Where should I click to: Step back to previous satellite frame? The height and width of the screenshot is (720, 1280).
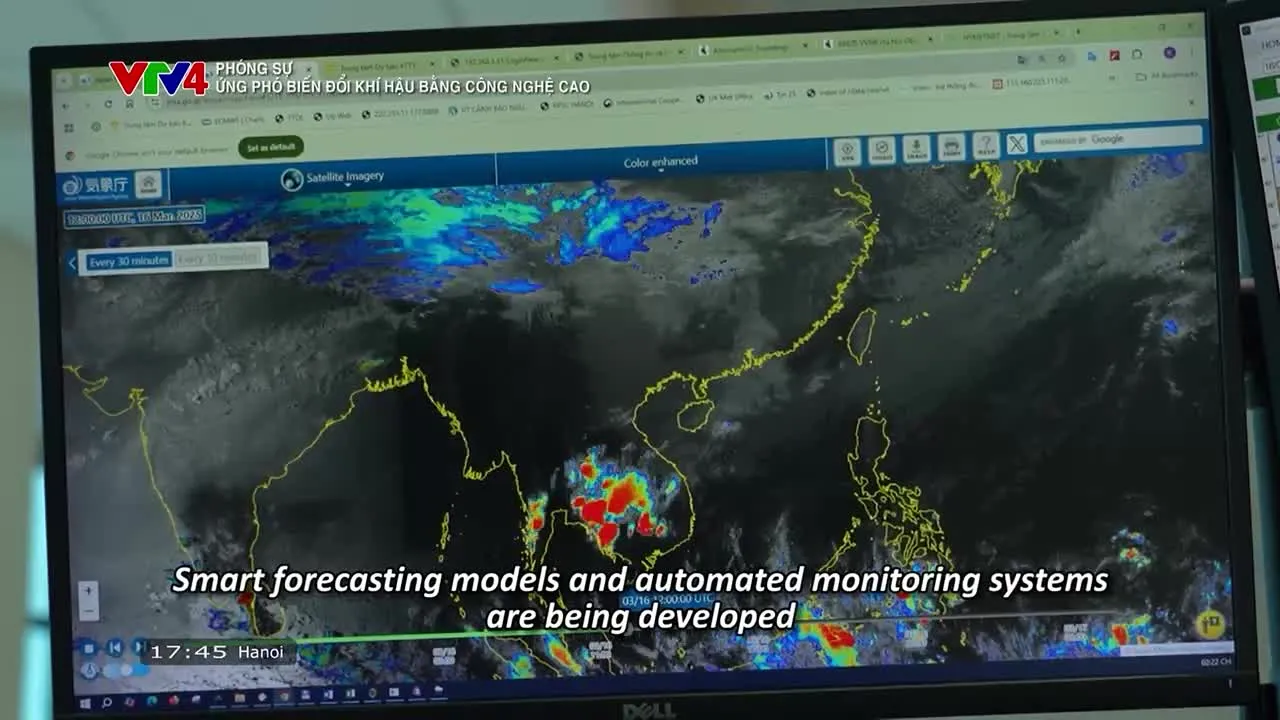coord(115,648)
